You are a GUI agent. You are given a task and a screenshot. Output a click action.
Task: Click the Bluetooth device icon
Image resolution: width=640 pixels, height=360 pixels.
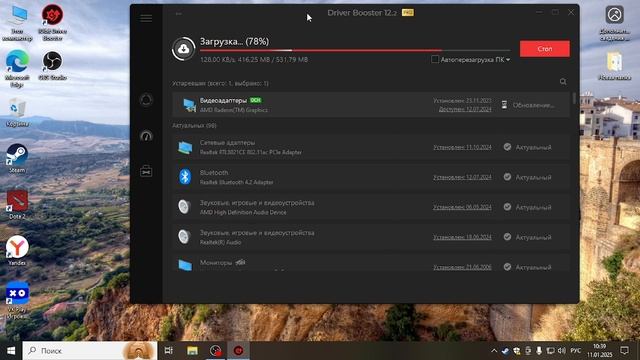(x=185, y=177)
